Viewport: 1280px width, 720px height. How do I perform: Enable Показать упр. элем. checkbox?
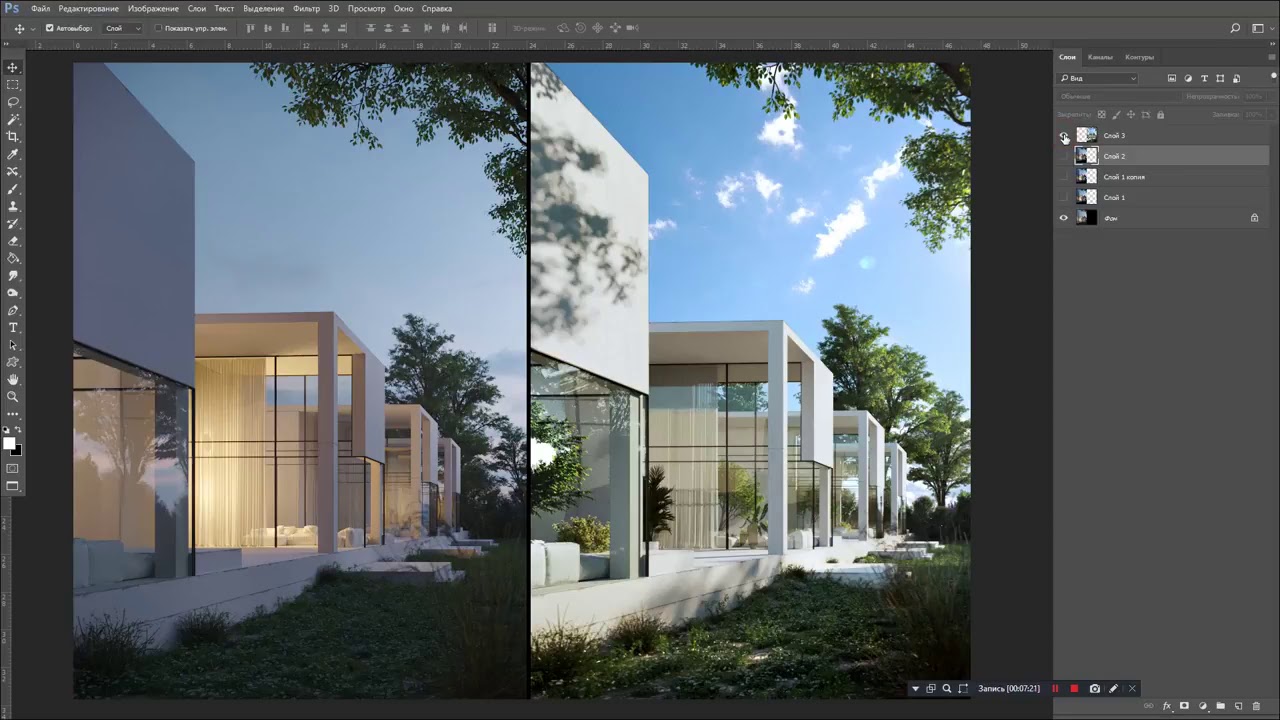coord(158,28)
